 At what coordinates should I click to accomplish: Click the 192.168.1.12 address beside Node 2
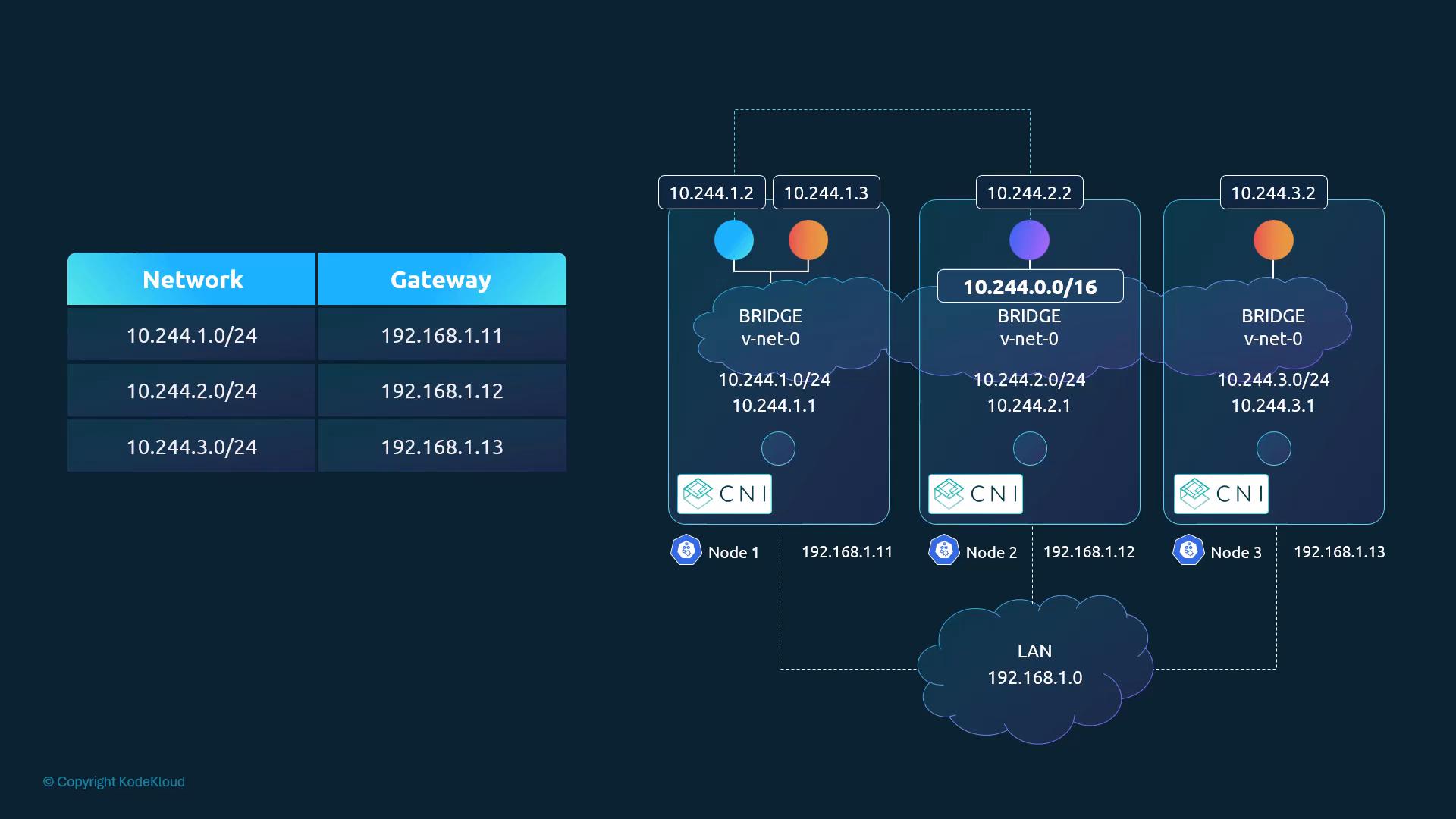pos(1089,552)
